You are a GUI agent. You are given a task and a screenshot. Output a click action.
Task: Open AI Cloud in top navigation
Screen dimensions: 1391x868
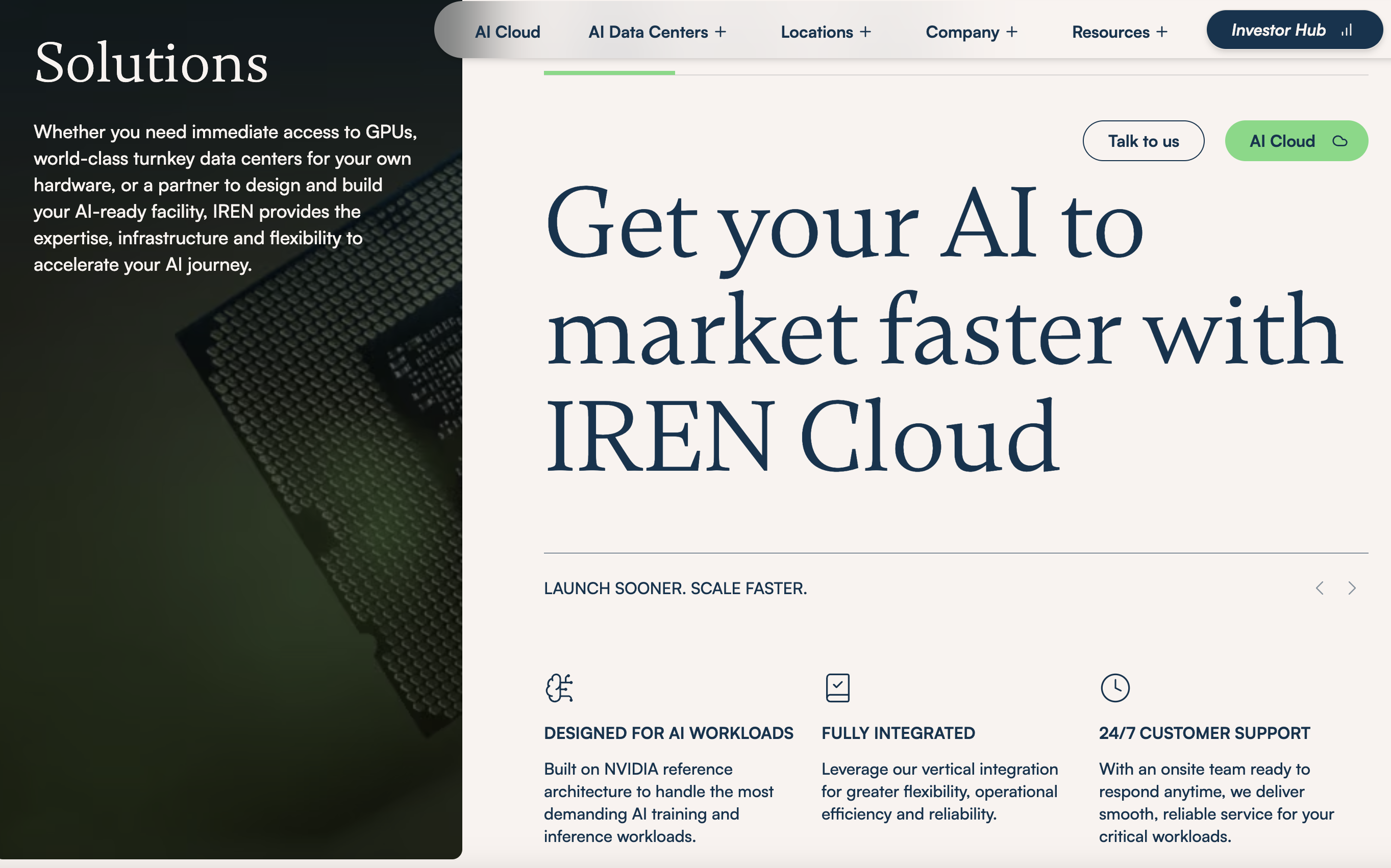pyautogui.click(x=507, y=32)
